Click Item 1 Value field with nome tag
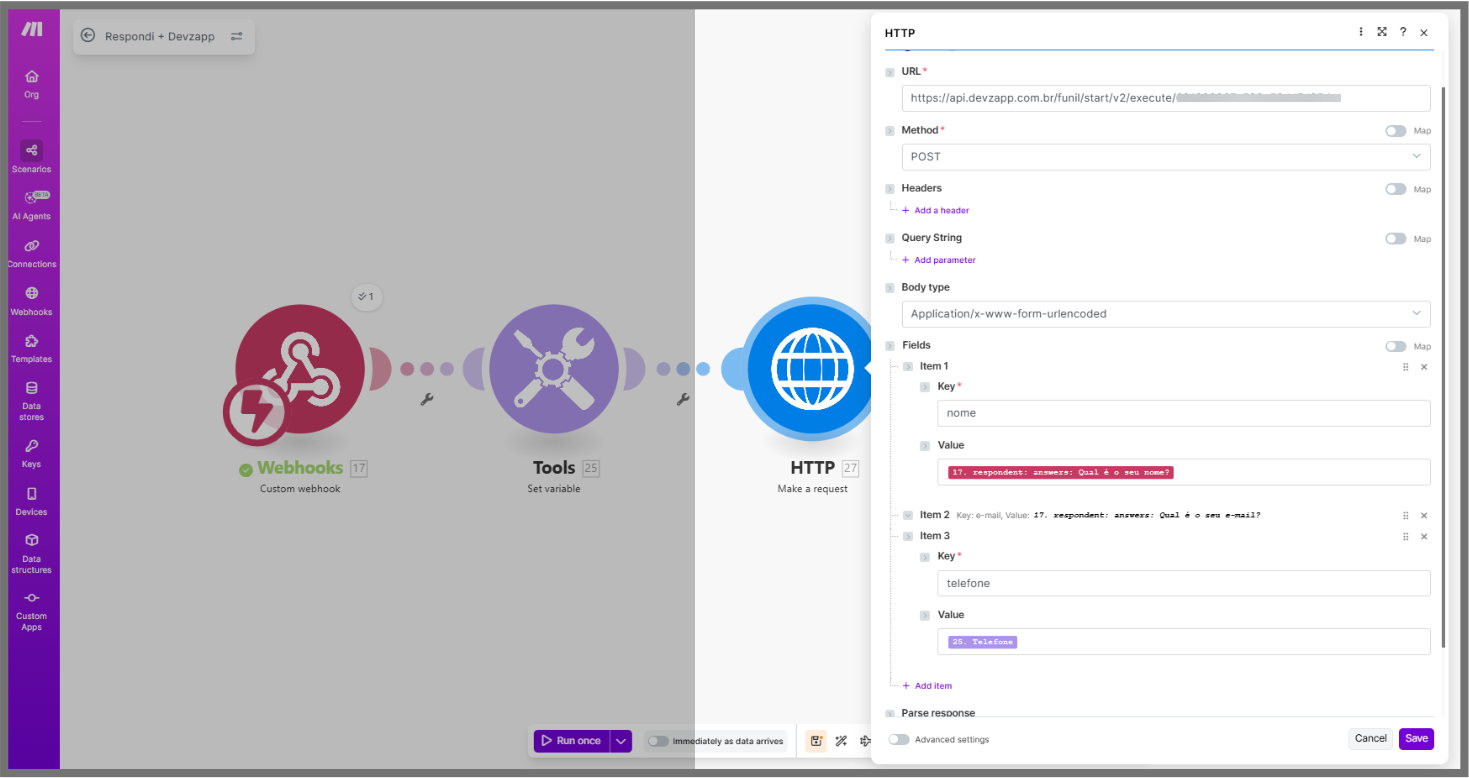Screen dimensions: 1469x778 (x=1184, y=472)
